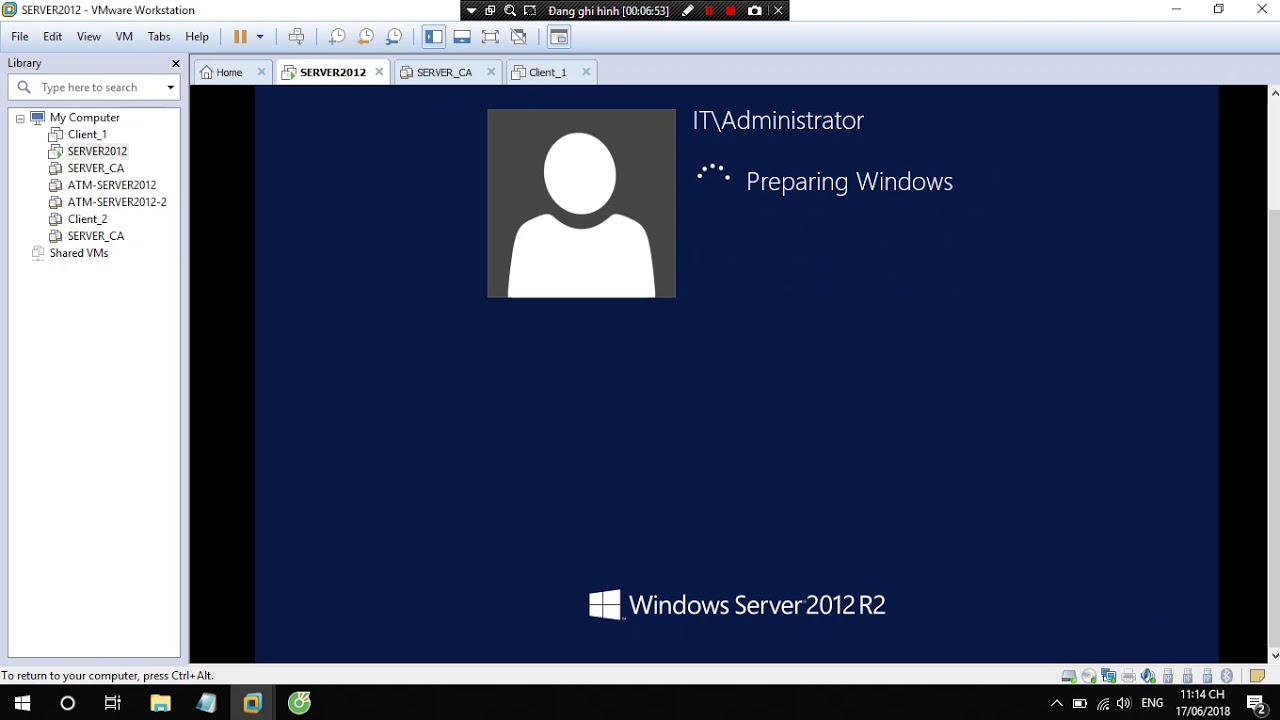Viewport: 1280px width, 720px height.
Task: Click the sound card status icon
Action: (1149, 676)
